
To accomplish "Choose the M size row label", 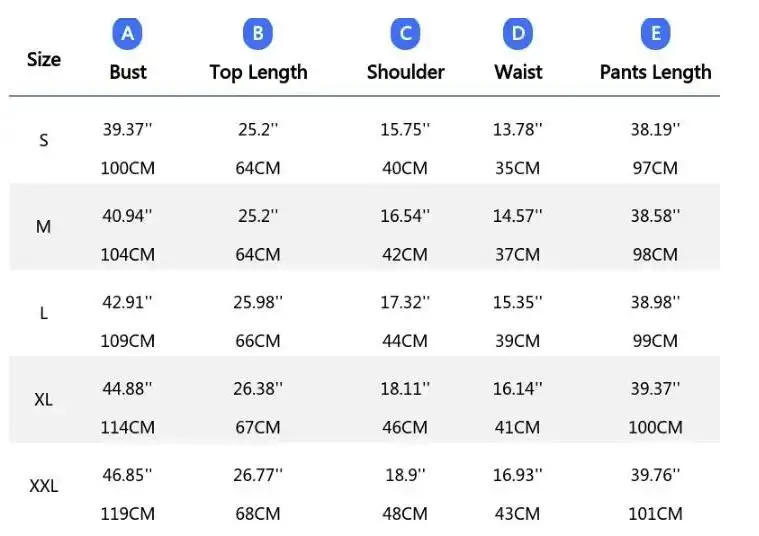I will (44, 227).
